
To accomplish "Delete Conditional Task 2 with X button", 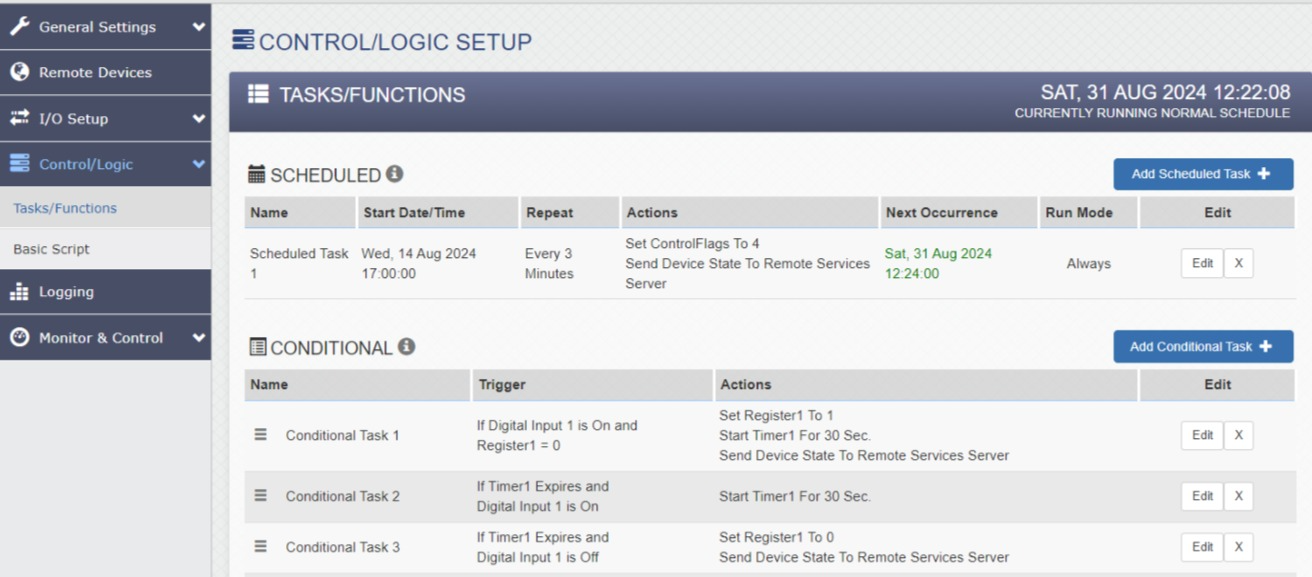I will point(1238,496).
